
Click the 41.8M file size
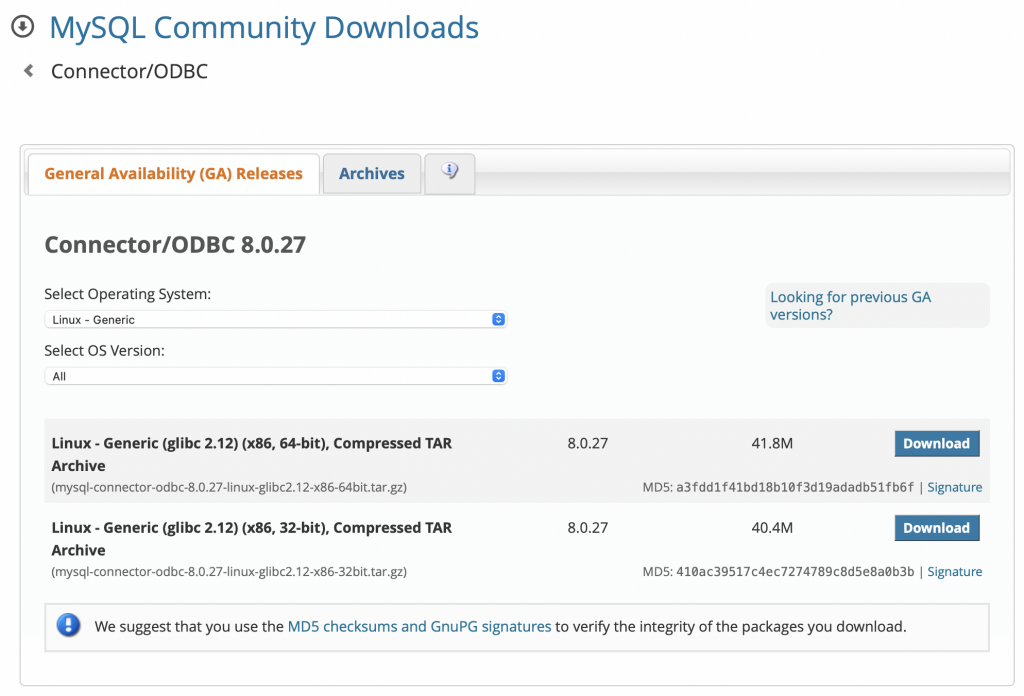[x=772, y=443]
